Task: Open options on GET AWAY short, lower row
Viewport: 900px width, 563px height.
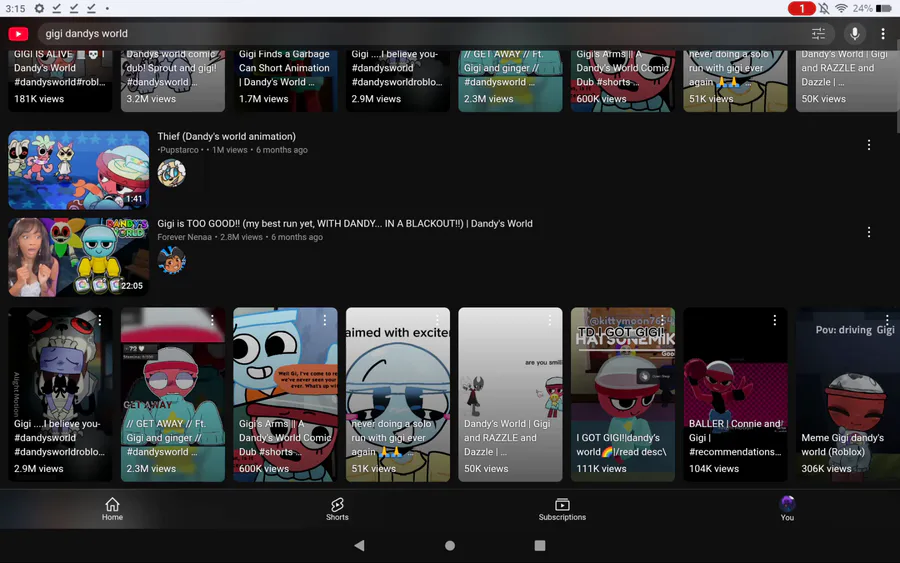Action: click(x=212, y=320)
